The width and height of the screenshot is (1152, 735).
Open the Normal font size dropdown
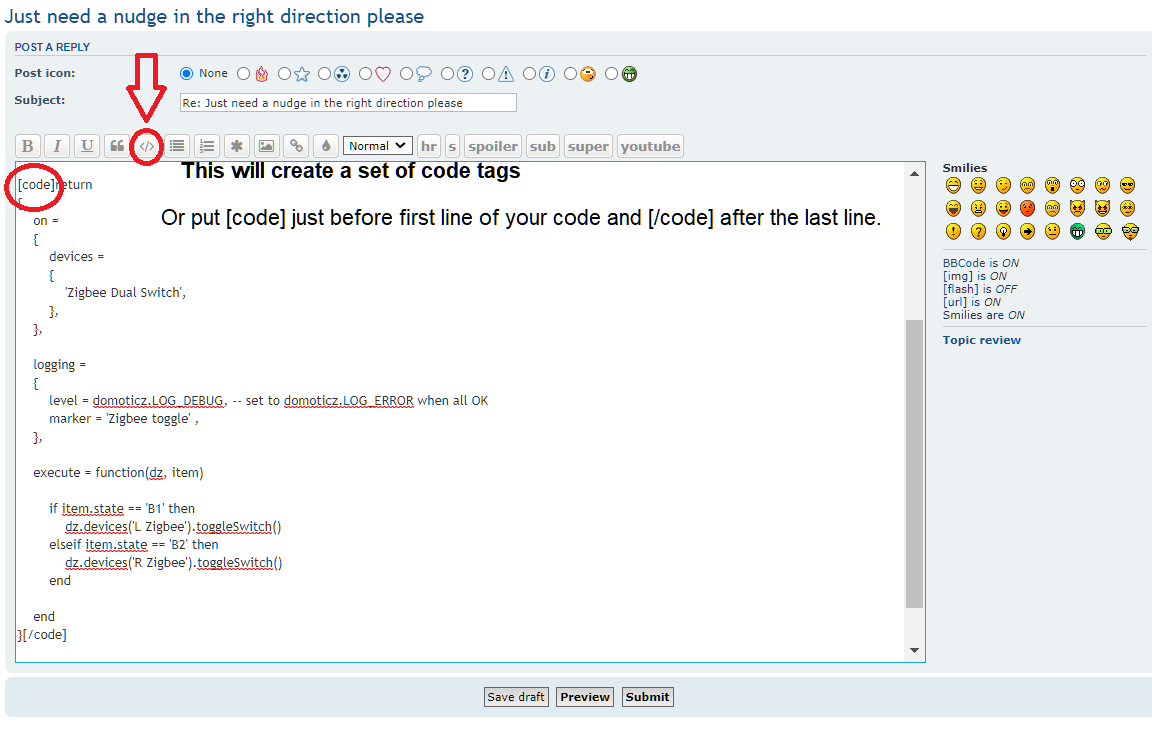(x=377, y=145)
